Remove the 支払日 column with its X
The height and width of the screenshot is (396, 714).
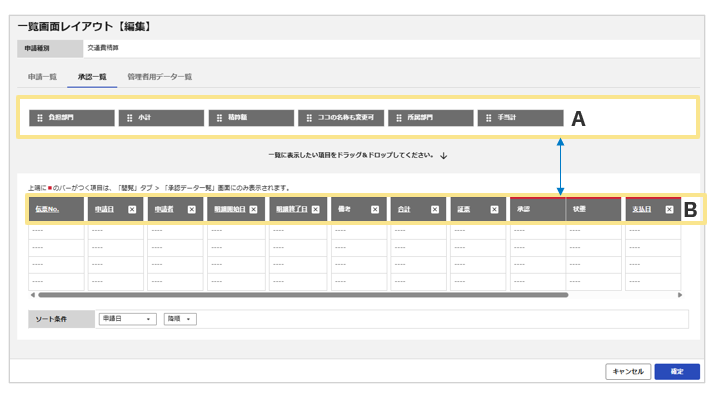tap(669, 209)
